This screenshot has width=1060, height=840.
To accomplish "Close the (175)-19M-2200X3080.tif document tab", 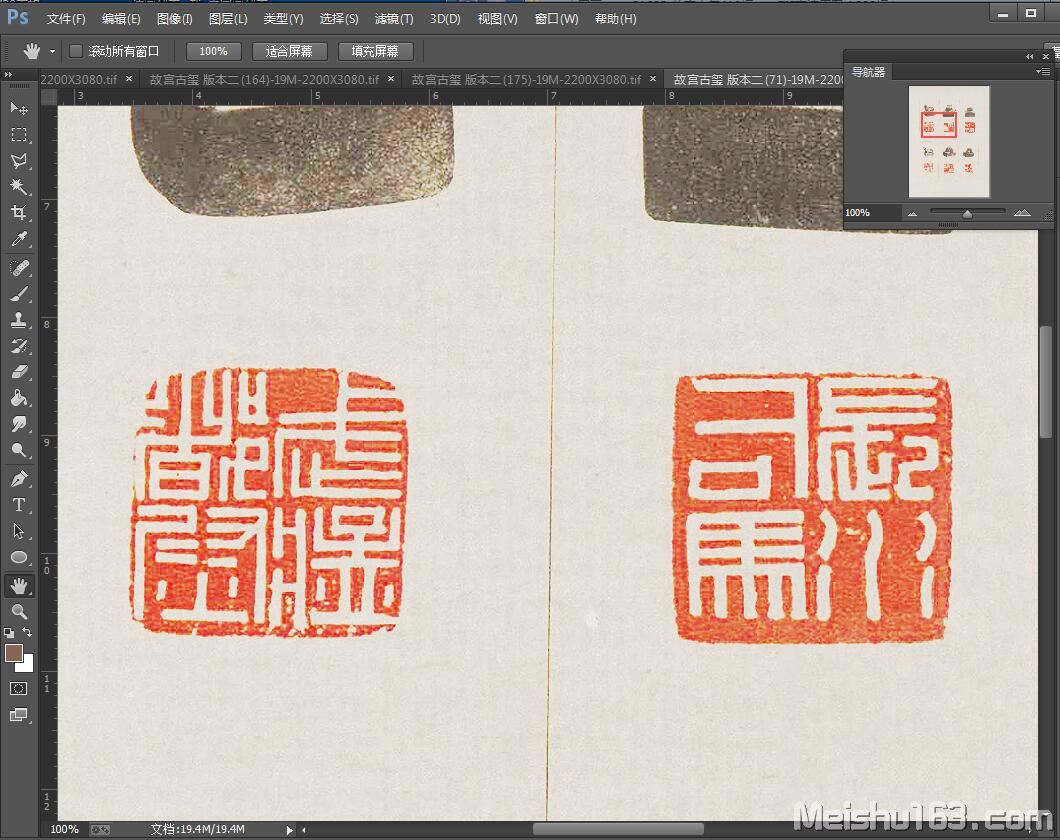I will pyautogui.click(x=652, y=79).
